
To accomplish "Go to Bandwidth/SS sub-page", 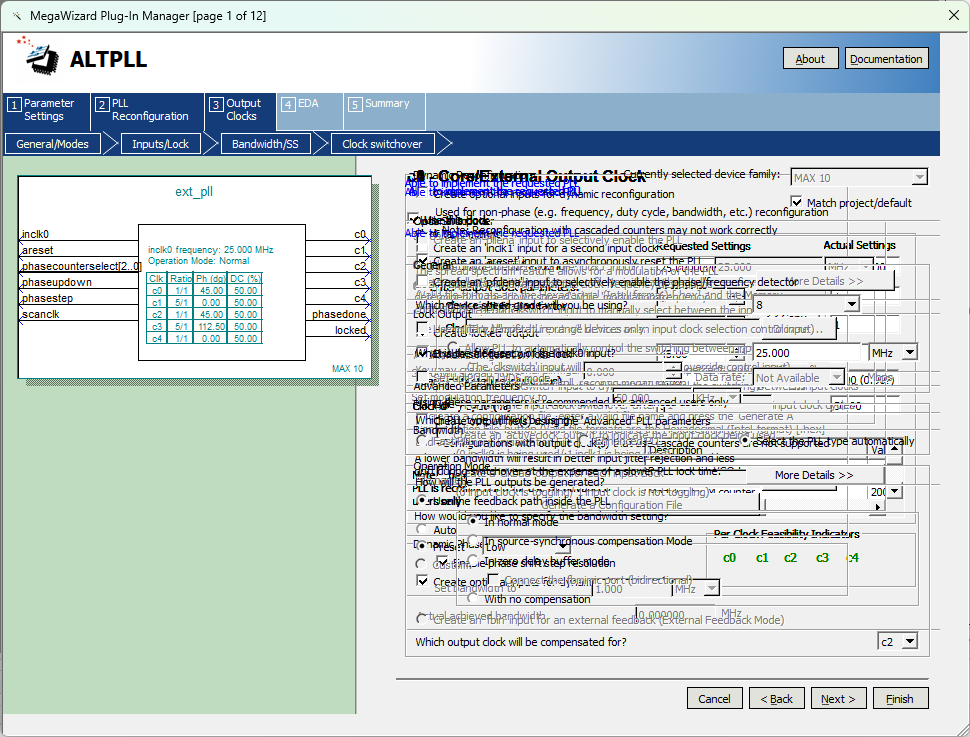I will (x=265, y=144).
